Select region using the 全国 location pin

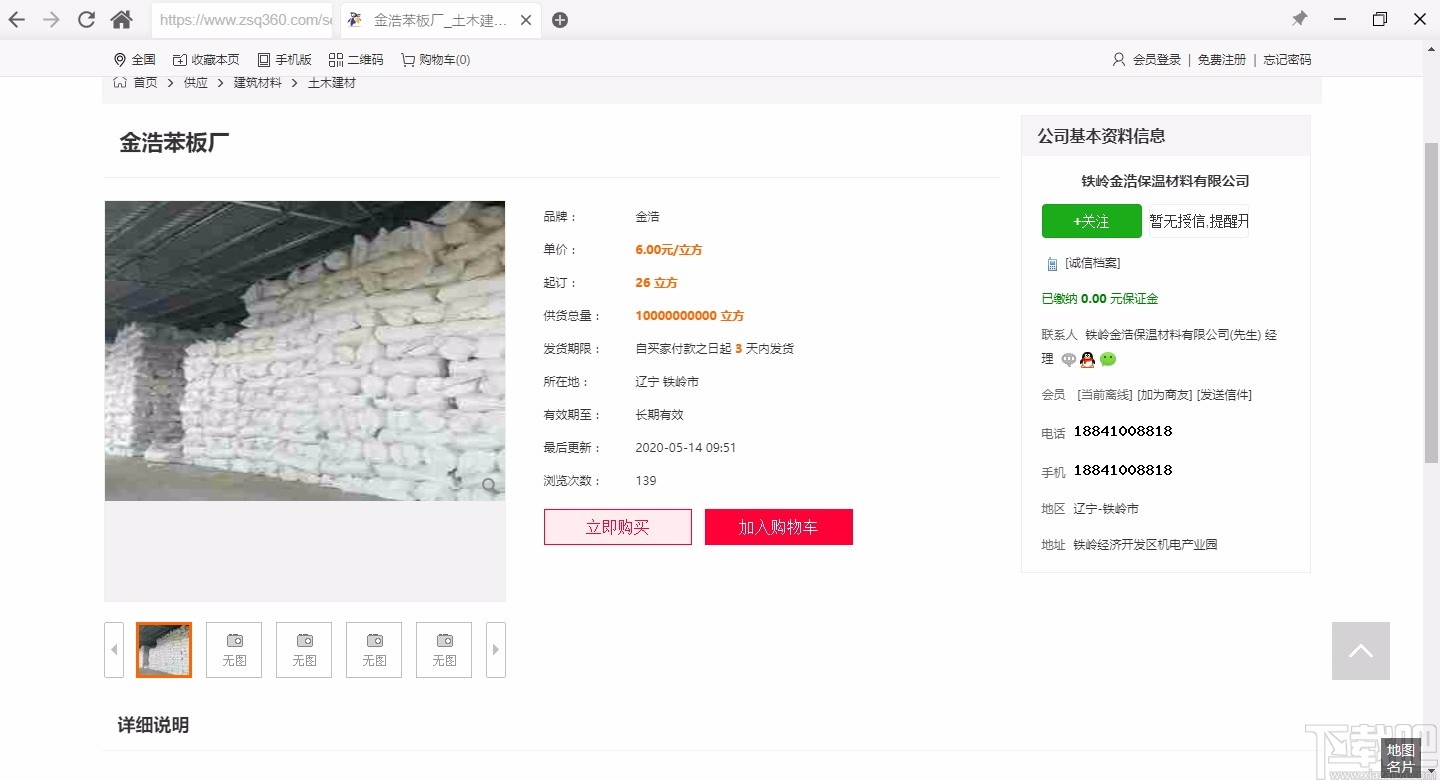tap(134, 59)
